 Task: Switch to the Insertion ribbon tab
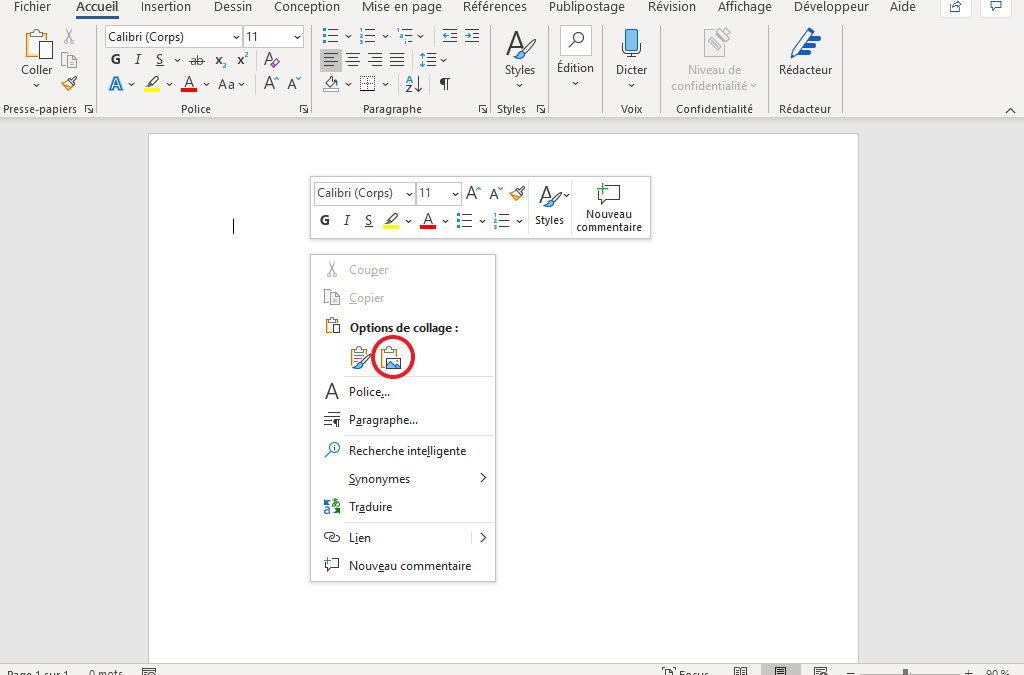click(x=166, y=7)
